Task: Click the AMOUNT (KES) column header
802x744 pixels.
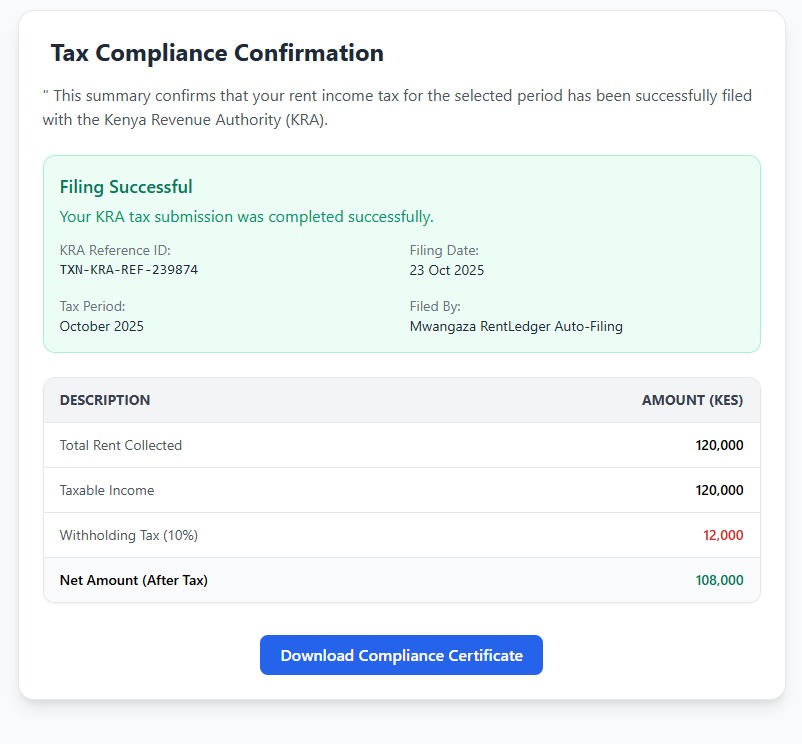Action: tap(692, 400)
